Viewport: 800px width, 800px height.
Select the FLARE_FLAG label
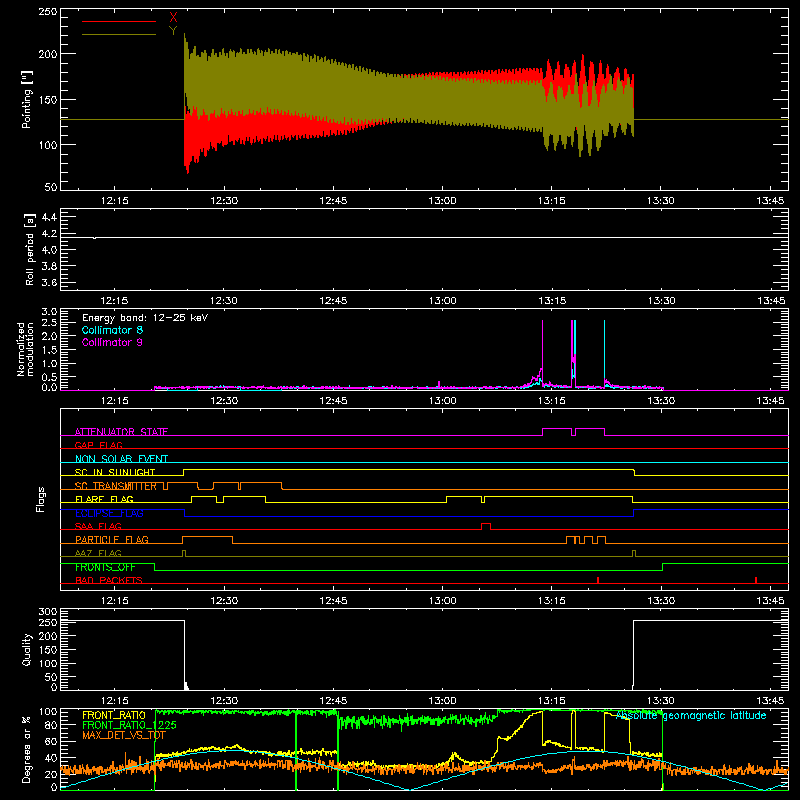tap(104, 499)
